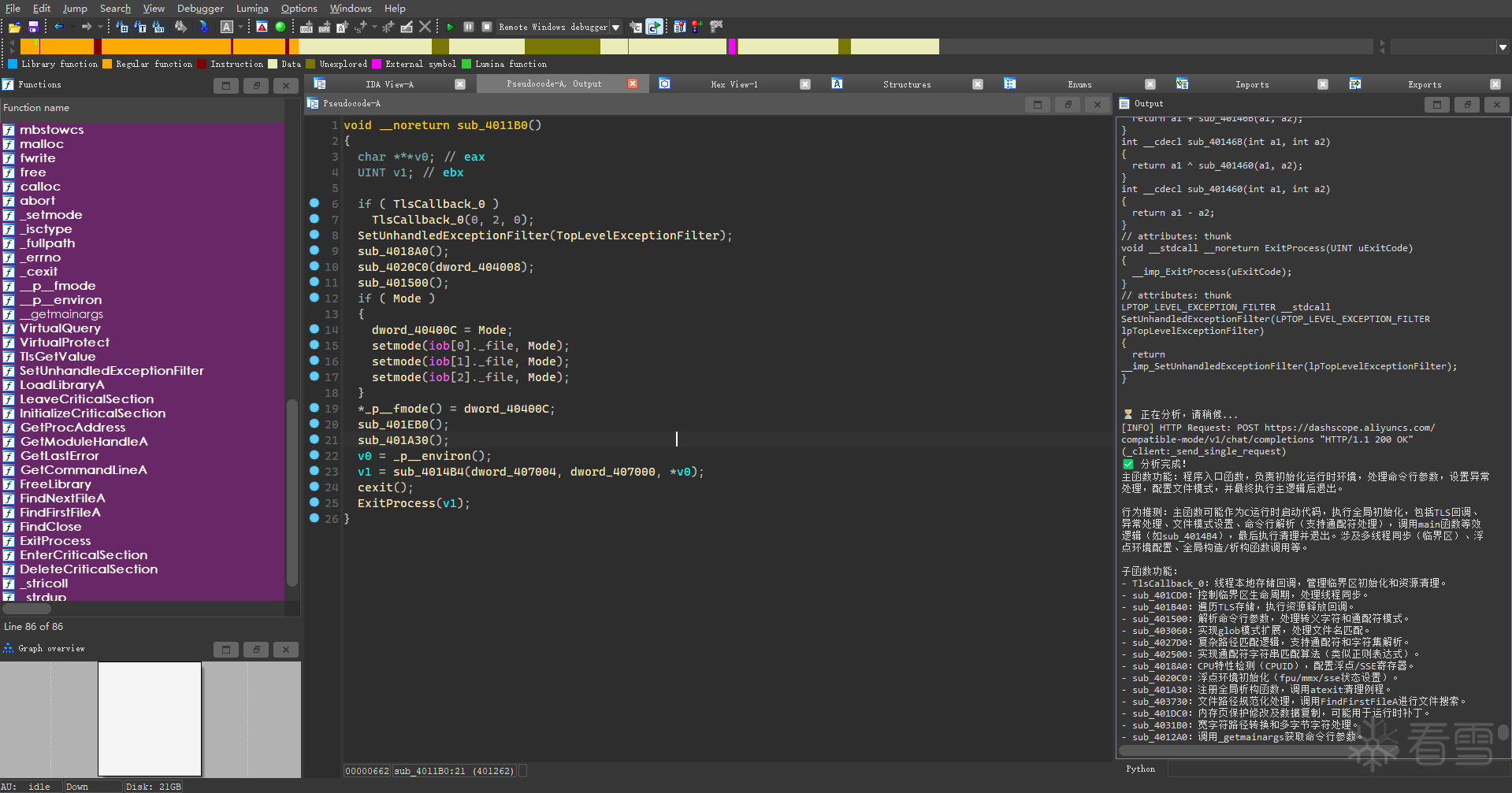Click the blue Library function legend swatch
The image size is (1512, 793).
click(x=12, y=64)
